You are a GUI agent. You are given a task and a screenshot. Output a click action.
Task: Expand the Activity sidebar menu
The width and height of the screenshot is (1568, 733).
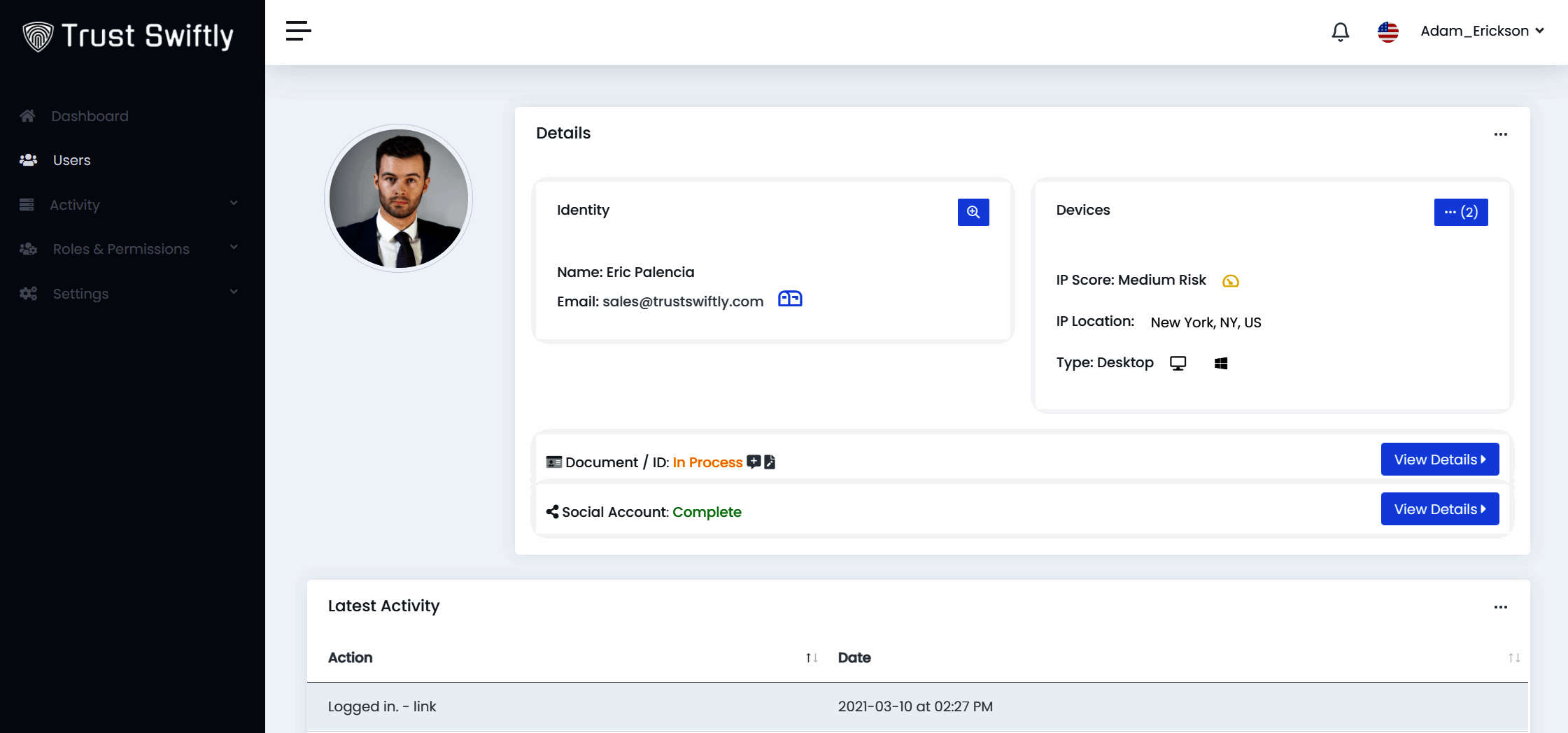(x=129, y=205)
